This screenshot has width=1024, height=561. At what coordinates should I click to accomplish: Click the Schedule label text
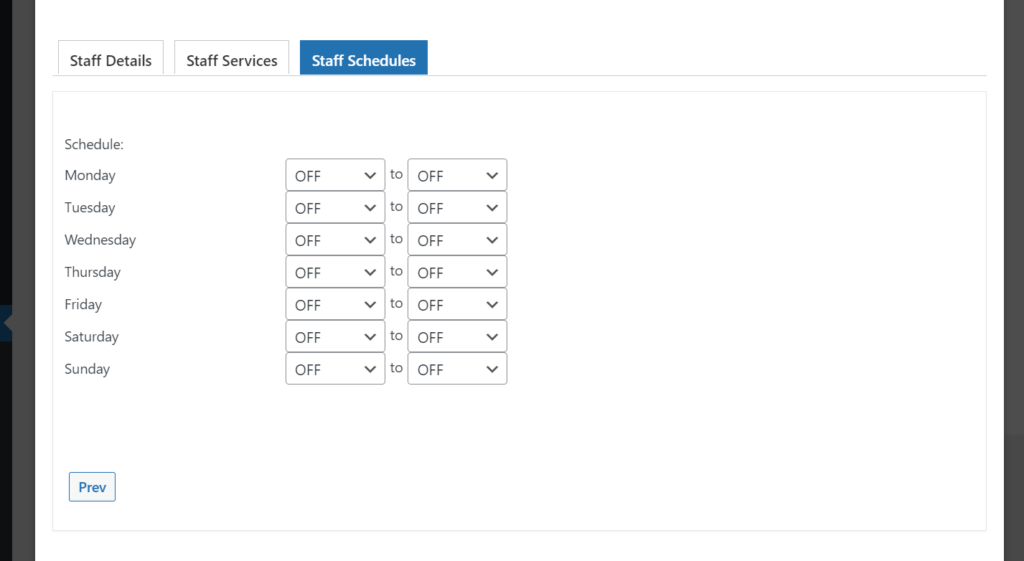click(x=94, y=144)
